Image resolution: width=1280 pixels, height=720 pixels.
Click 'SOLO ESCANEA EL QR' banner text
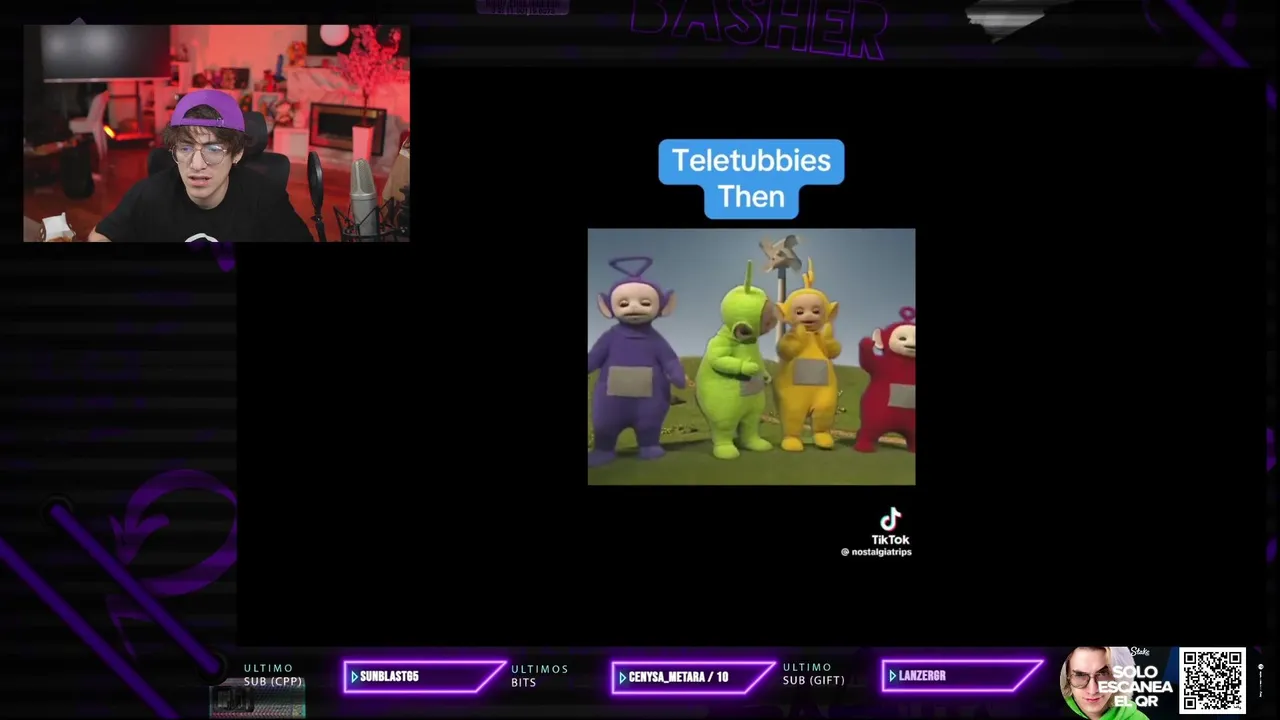[x=1133, y=686]
